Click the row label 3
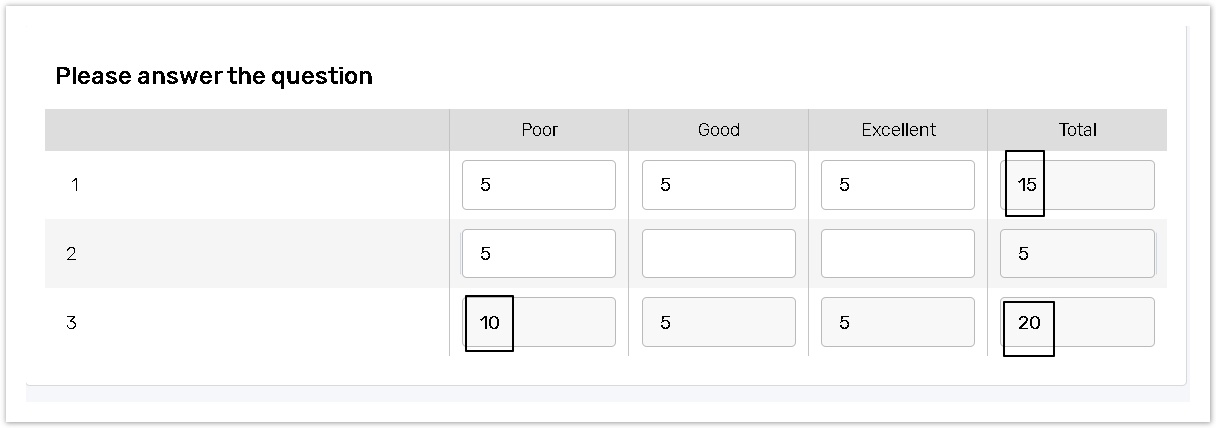1216x428 pixels. [x=71, y=323]
